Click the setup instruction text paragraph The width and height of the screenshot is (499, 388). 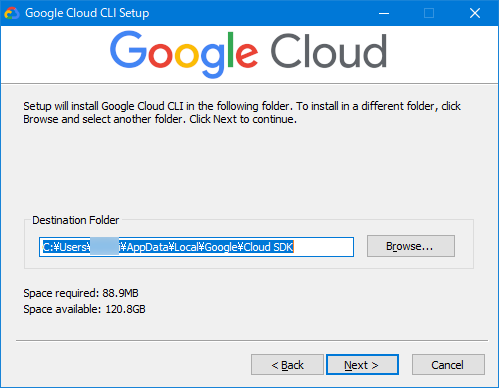point(242,113)
